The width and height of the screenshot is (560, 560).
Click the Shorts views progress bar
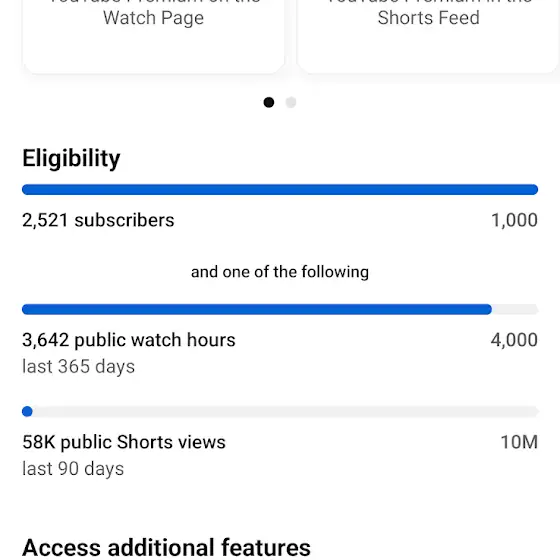[x=280, y=411]
